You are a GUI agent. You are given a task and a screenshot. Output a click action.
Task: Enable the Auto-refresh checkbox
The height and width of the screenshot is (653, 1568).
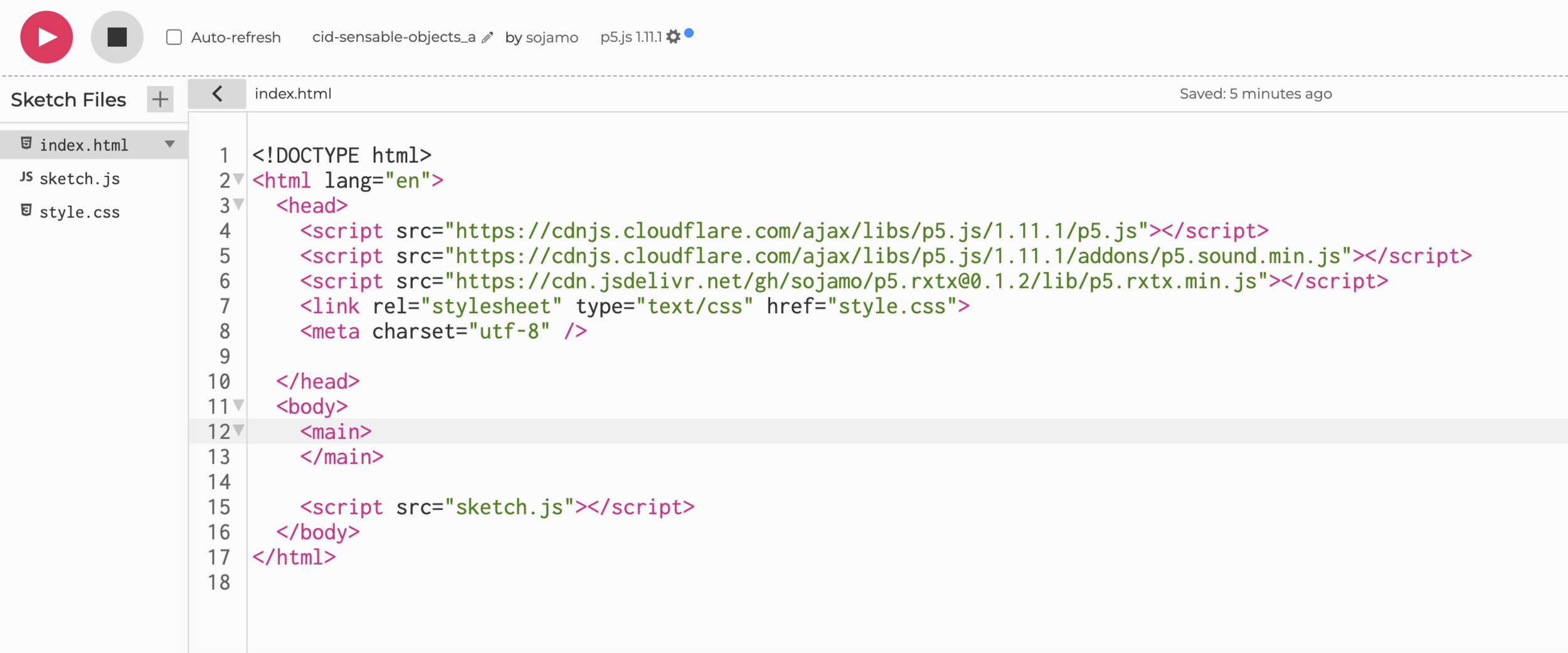click(x=174, y=37)
